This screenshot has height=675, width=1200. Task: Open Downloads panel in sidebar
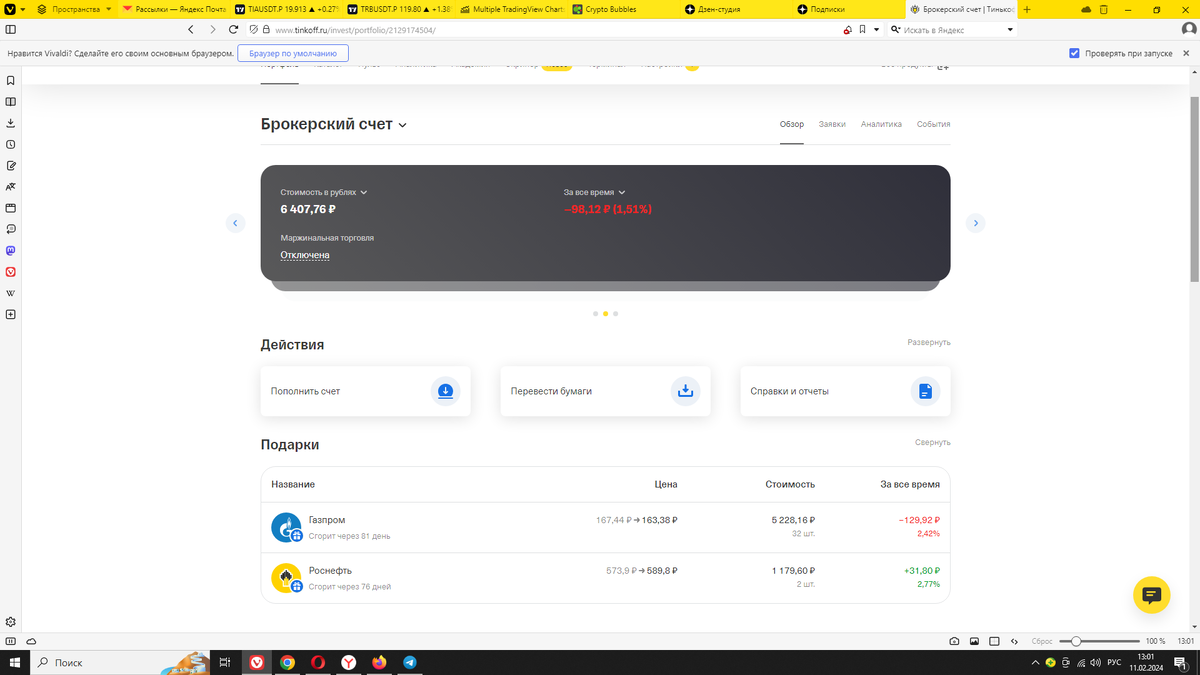[x=11, y=123]
